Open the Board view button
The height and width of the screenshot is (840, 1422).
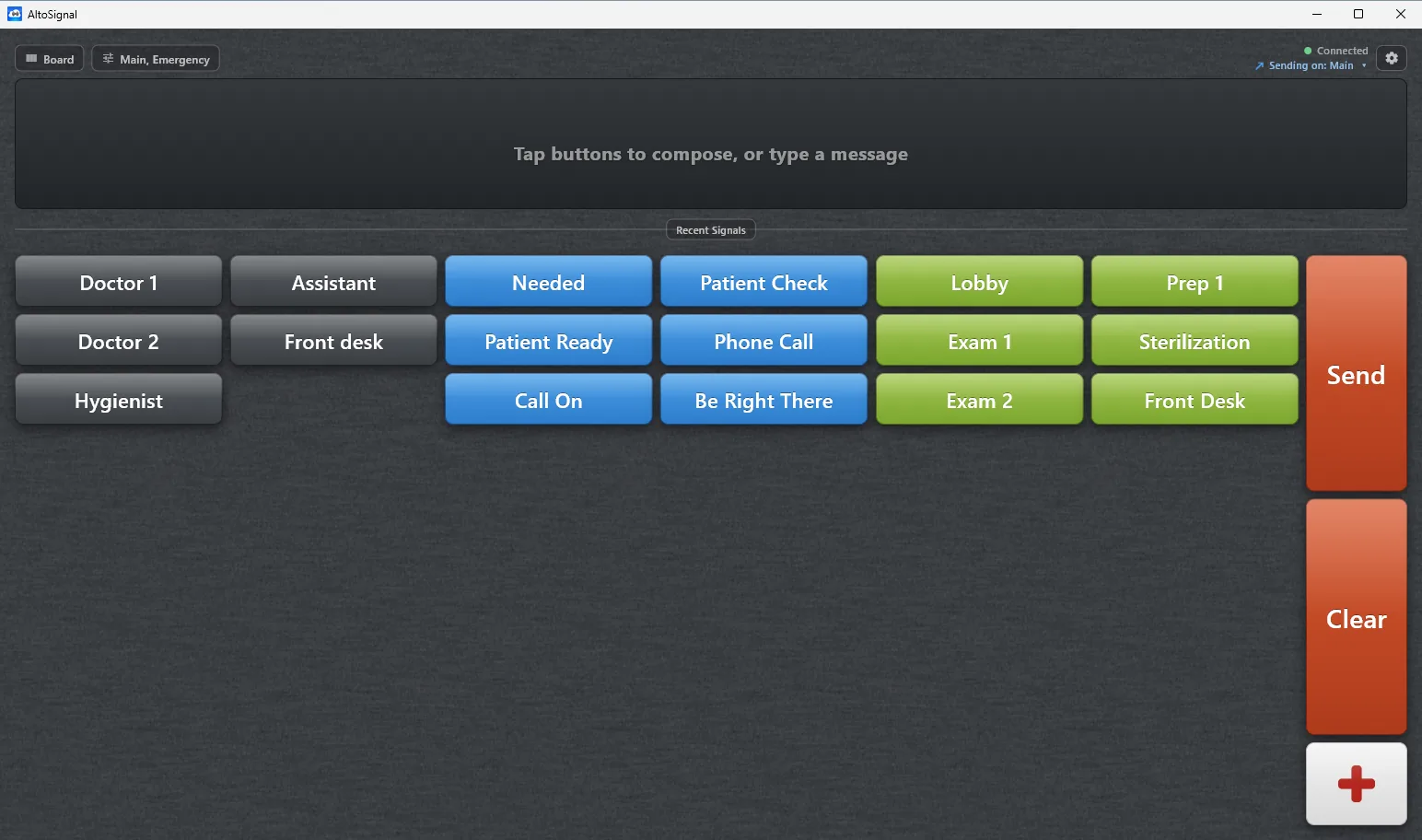(50, 59)
